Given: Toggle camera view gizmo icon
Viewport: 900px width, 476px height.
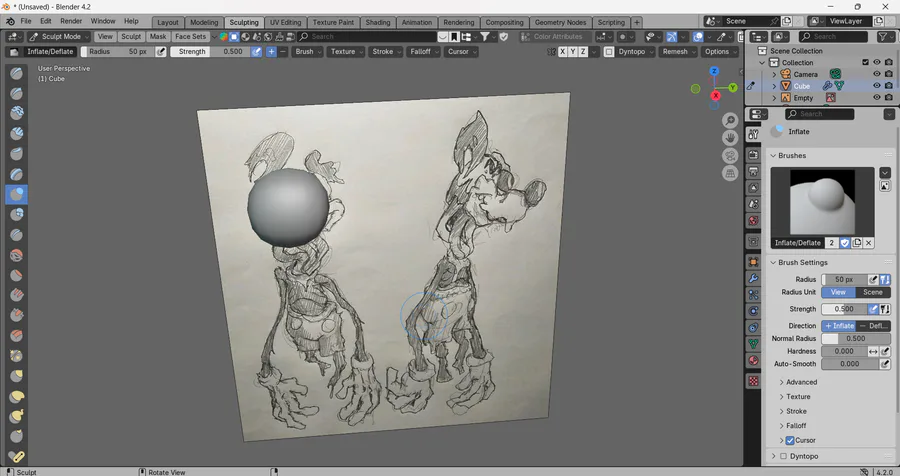Looking at the screenshot, I should (x=730, y=156).
